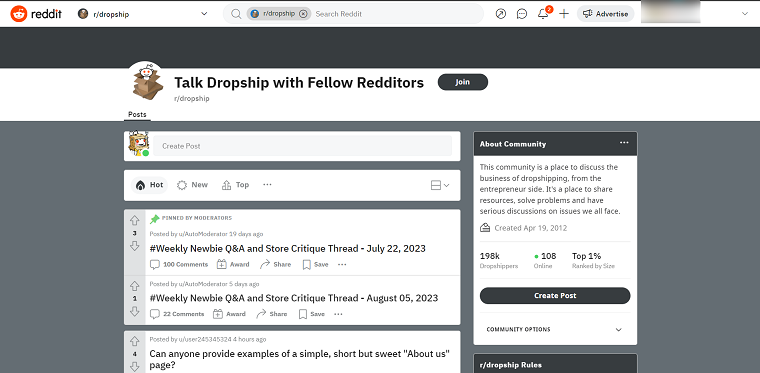Image resolution: width=760 pixels, height=373 pixels.
Task: Click the plus create post icon in header
Action: [564, 14]
